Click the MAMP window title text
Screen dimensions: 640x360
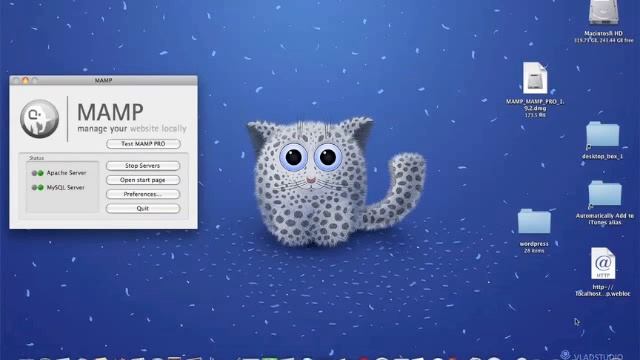[x=103, y=81]
